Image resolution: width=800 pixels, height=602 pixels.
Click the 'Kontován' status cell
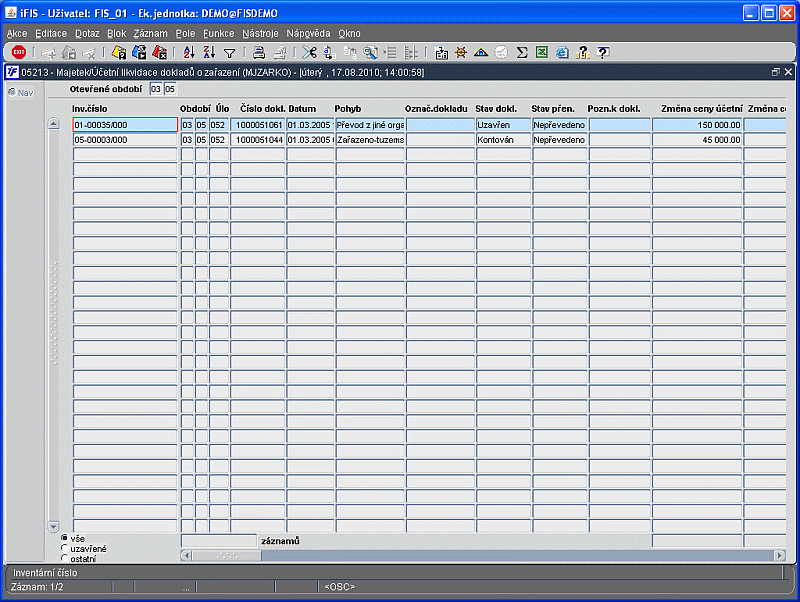coord(503,140)
